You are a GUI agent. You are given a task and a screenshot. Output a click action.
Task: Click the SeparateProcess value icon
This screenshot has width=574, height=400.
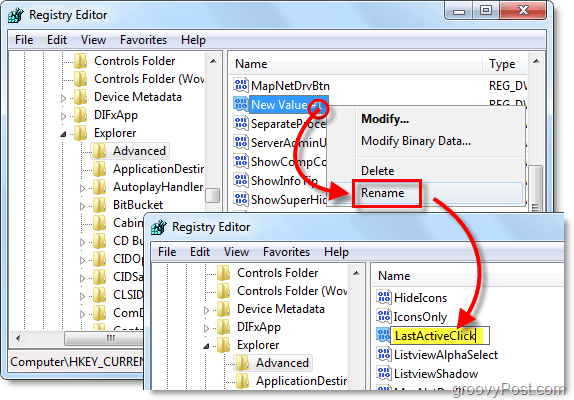coord(241,123)
